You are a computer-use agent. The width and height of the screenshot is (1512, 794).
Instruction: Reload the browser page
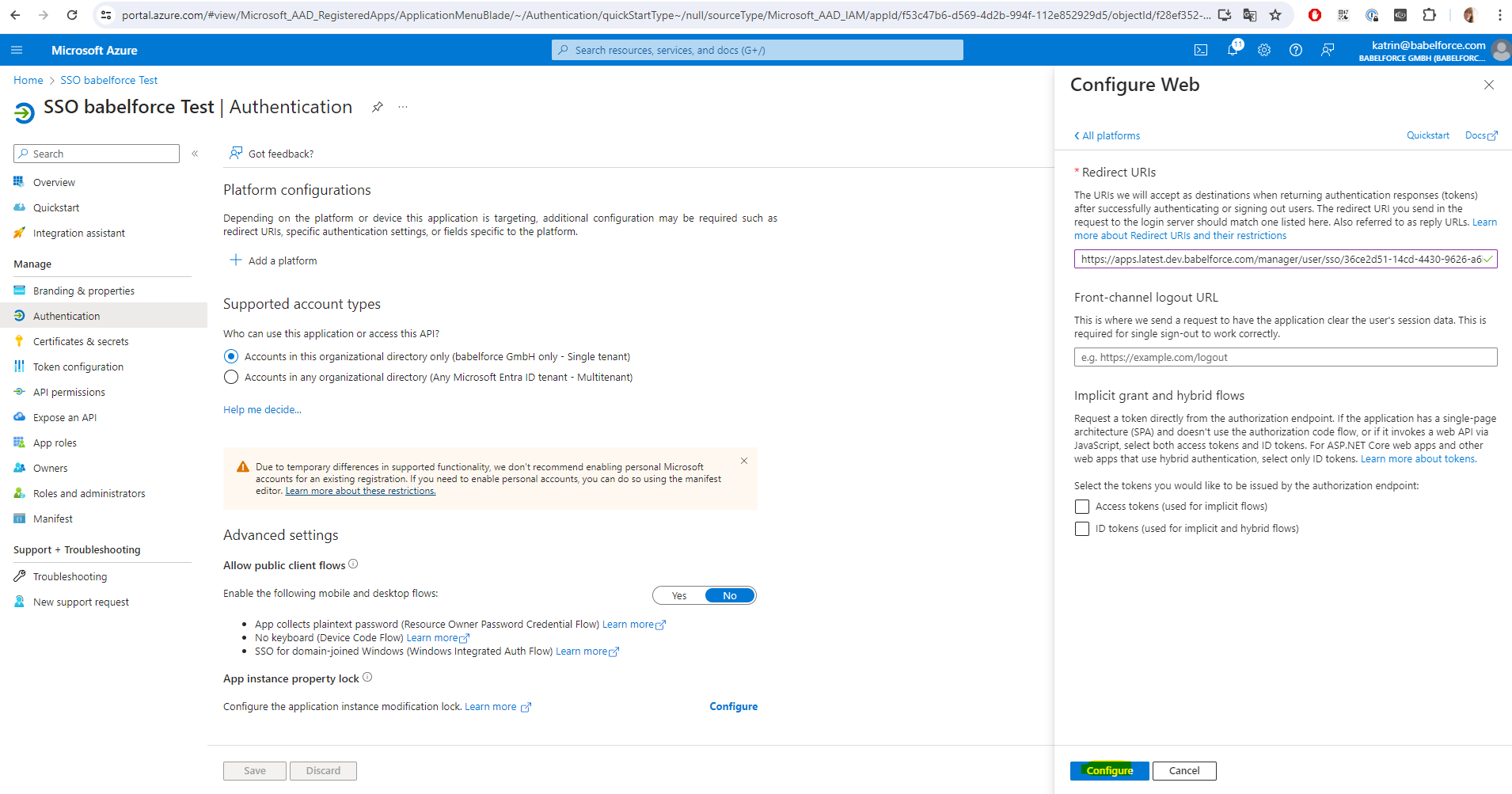pos(72,15)
